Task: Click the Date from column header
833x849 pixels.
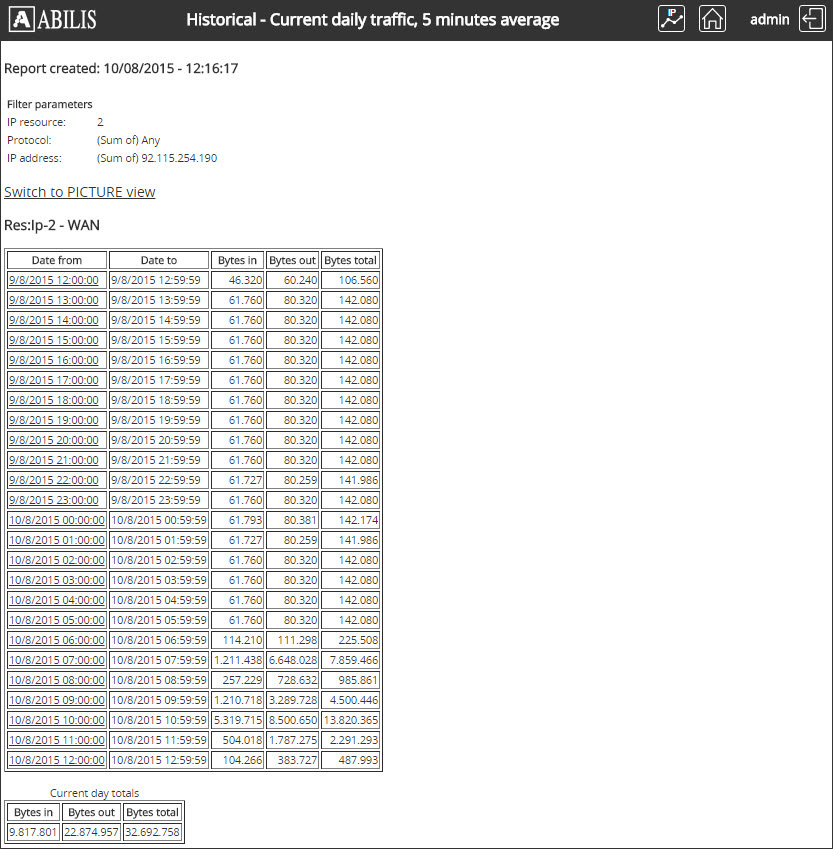Action: click(56, 260)
